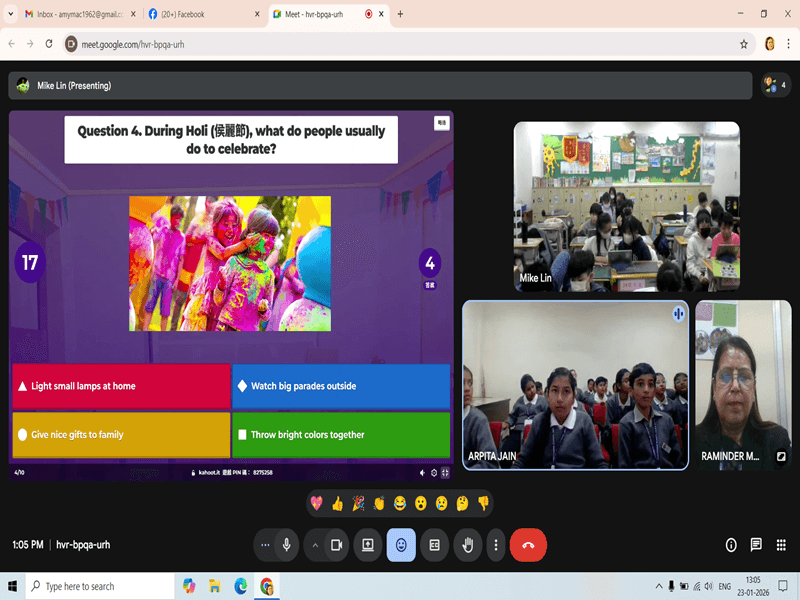Screen dimensions: 800x600
Task: Send the thumbs up reaction
Action: click(337, 503)
